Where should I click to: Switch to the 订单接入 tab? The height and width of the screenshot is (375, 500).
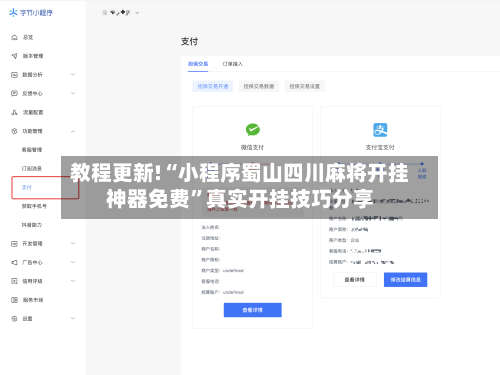pyautogui.click(x=233, y=64)
